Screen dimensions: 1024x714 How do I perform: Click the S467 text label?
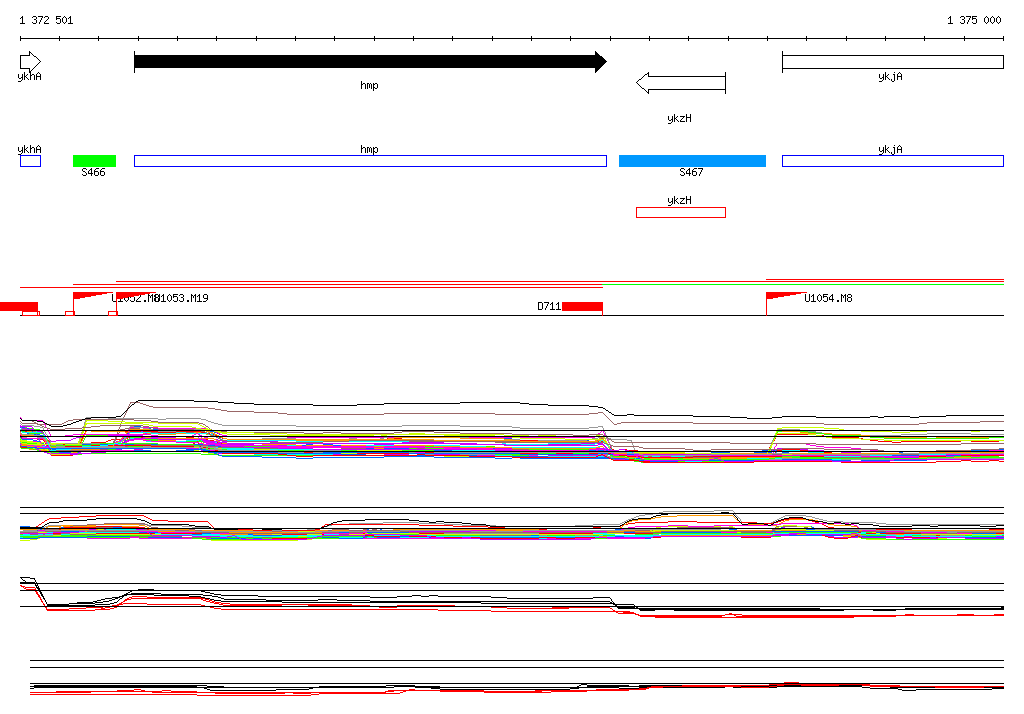(x=691, y=172)
